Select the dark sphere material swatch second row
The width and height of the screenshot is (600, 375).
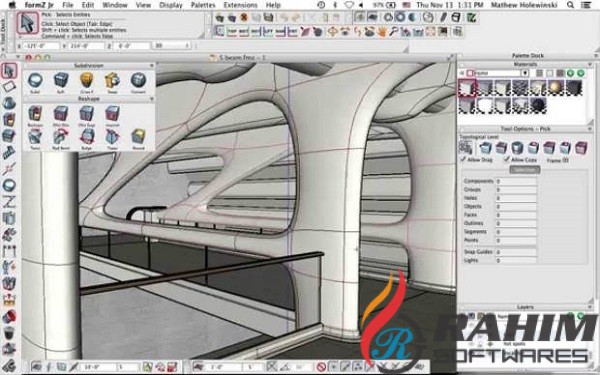538,105
